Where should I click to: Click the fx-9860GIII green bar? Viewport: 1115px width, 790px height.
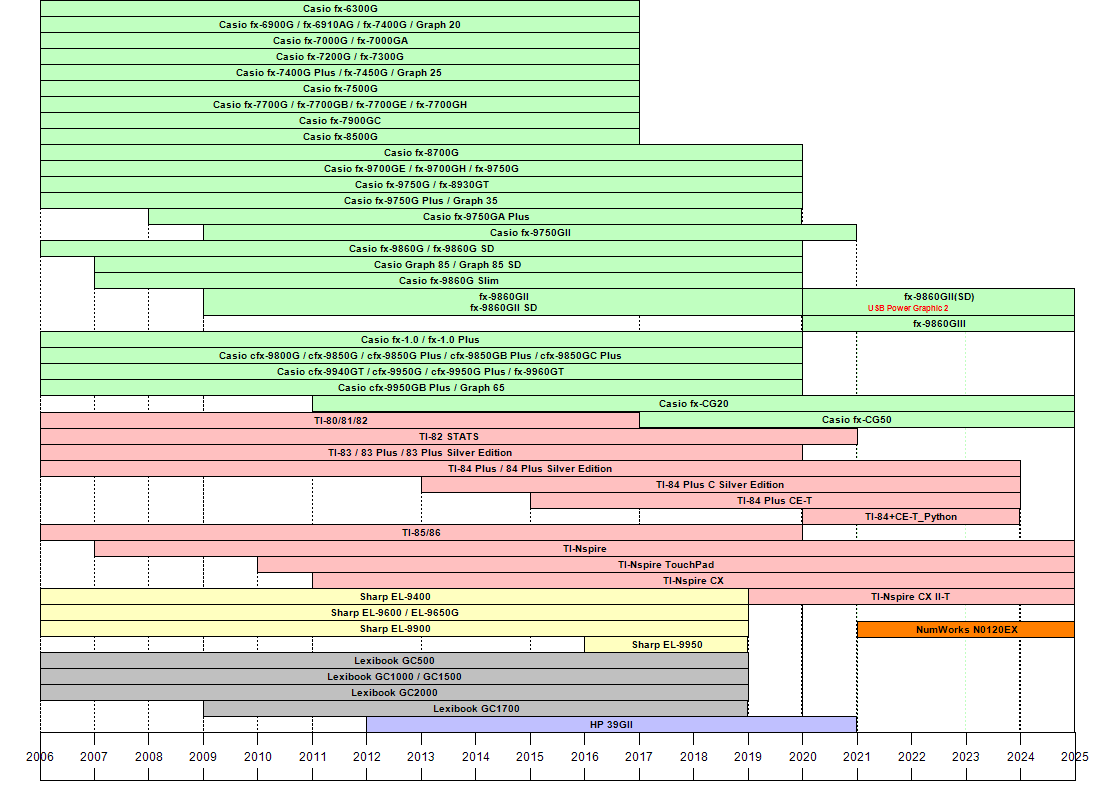(939, 324)
